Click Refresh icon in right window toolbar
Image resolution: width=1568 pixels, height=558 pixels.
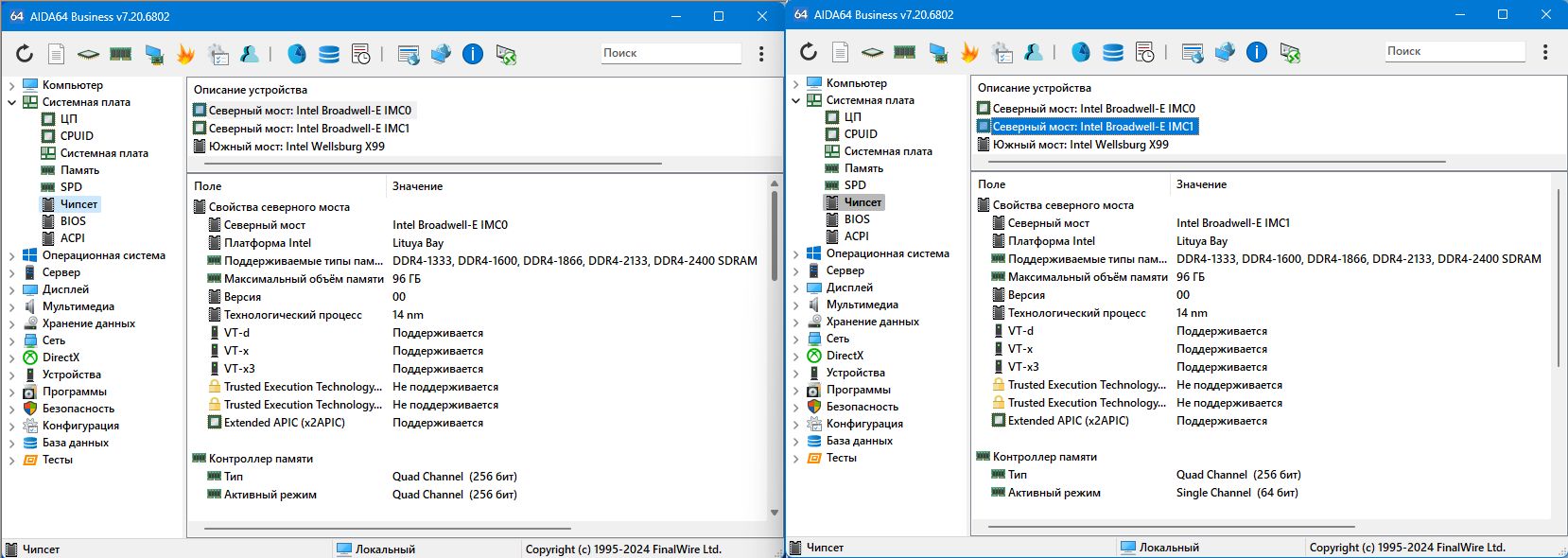pos(809,52)
